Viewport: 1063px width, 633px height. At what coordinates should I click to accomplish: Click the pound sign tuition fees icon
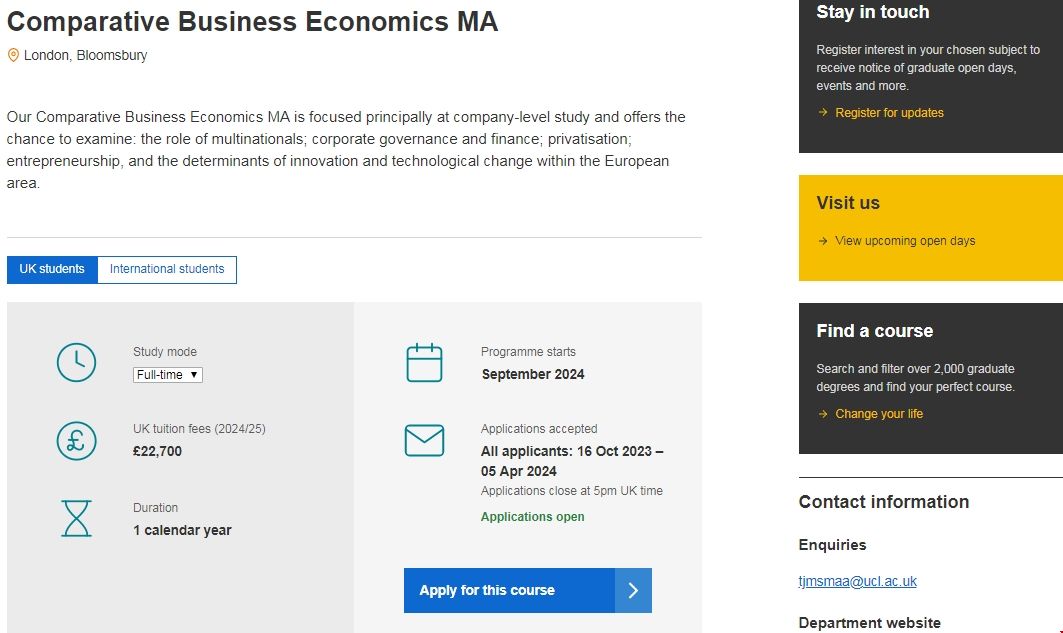click(x=76, y=440)
